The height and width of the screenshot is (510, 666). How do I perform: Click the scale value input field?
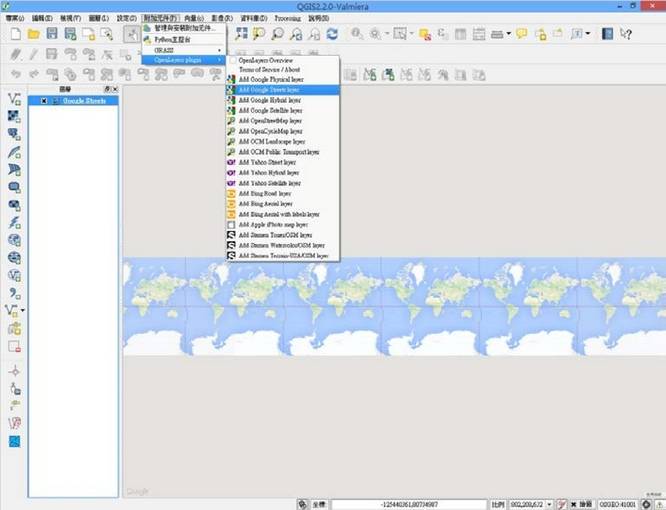(527, 504)
